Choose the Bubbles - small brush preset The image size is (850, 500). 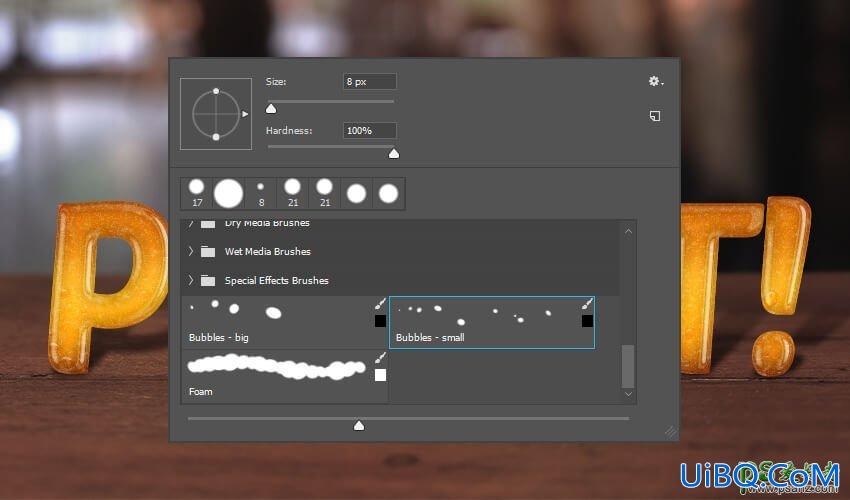tap(492, 322)
